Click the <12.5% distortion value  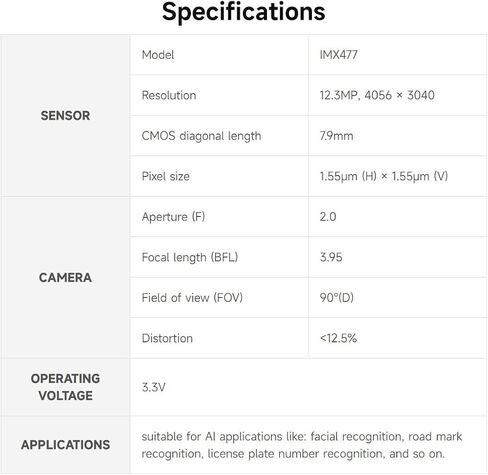click(338, 338)
